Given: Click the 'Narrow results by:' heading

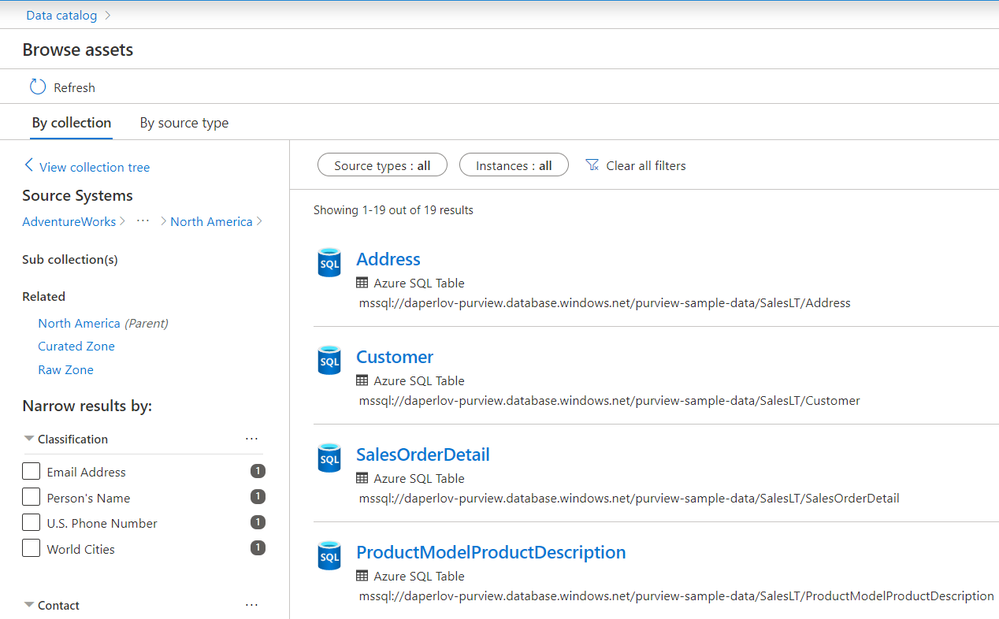Looking at the screenshot, I should pyautogui.click(x=87, y=406).
